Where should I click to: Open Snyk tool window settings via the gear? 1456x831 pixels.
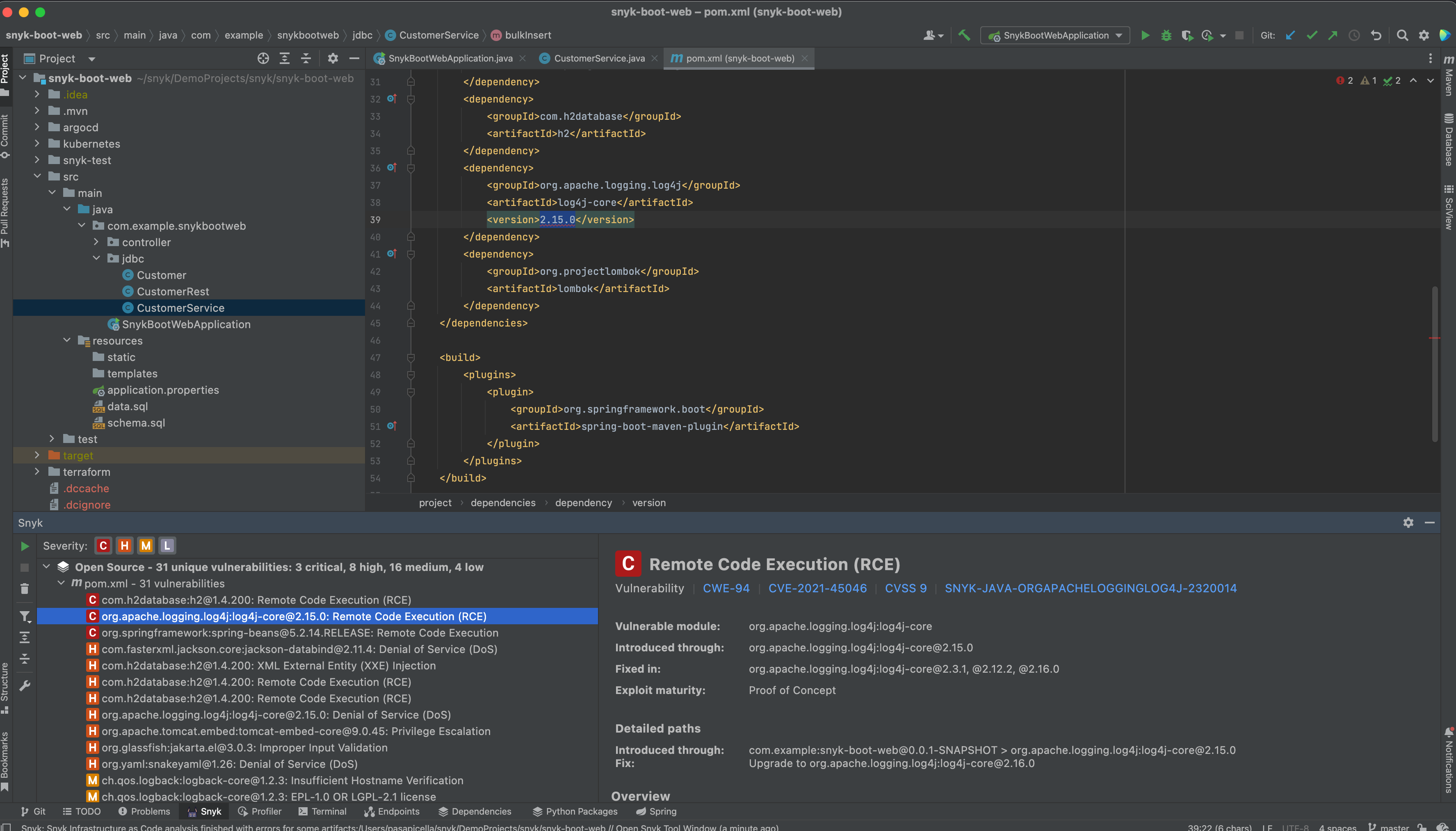(1408, 523)
